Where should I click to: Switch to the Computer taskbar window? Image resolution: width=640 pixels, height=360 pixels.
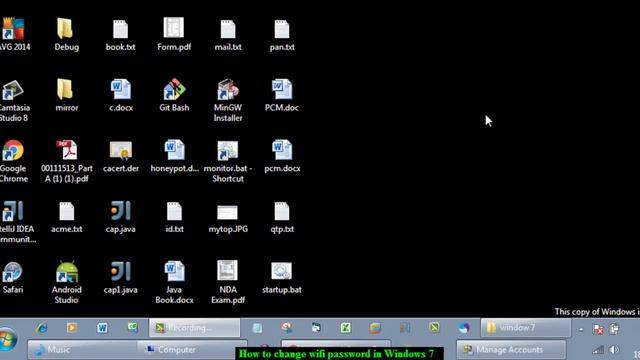pos(191,350)
